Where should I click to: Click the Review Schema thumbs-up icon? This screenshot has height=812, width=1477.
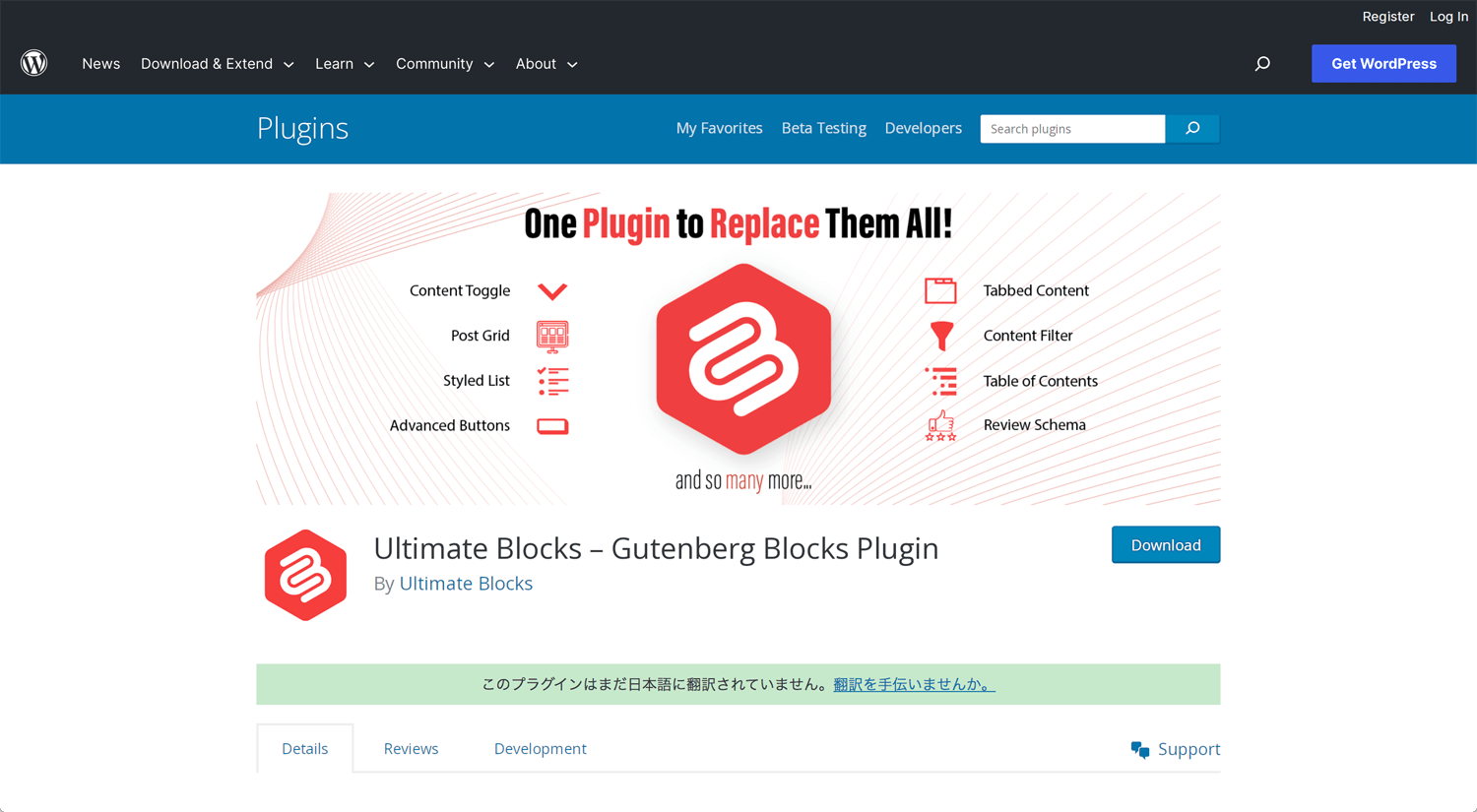(x=940, y=425)
